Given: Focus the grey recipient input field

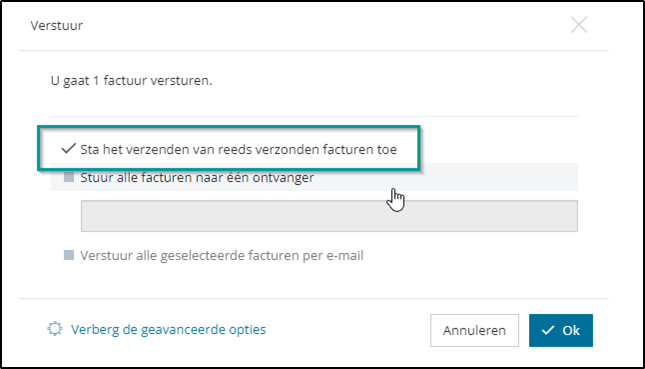Looking at the screenshot, I should 329,216.
